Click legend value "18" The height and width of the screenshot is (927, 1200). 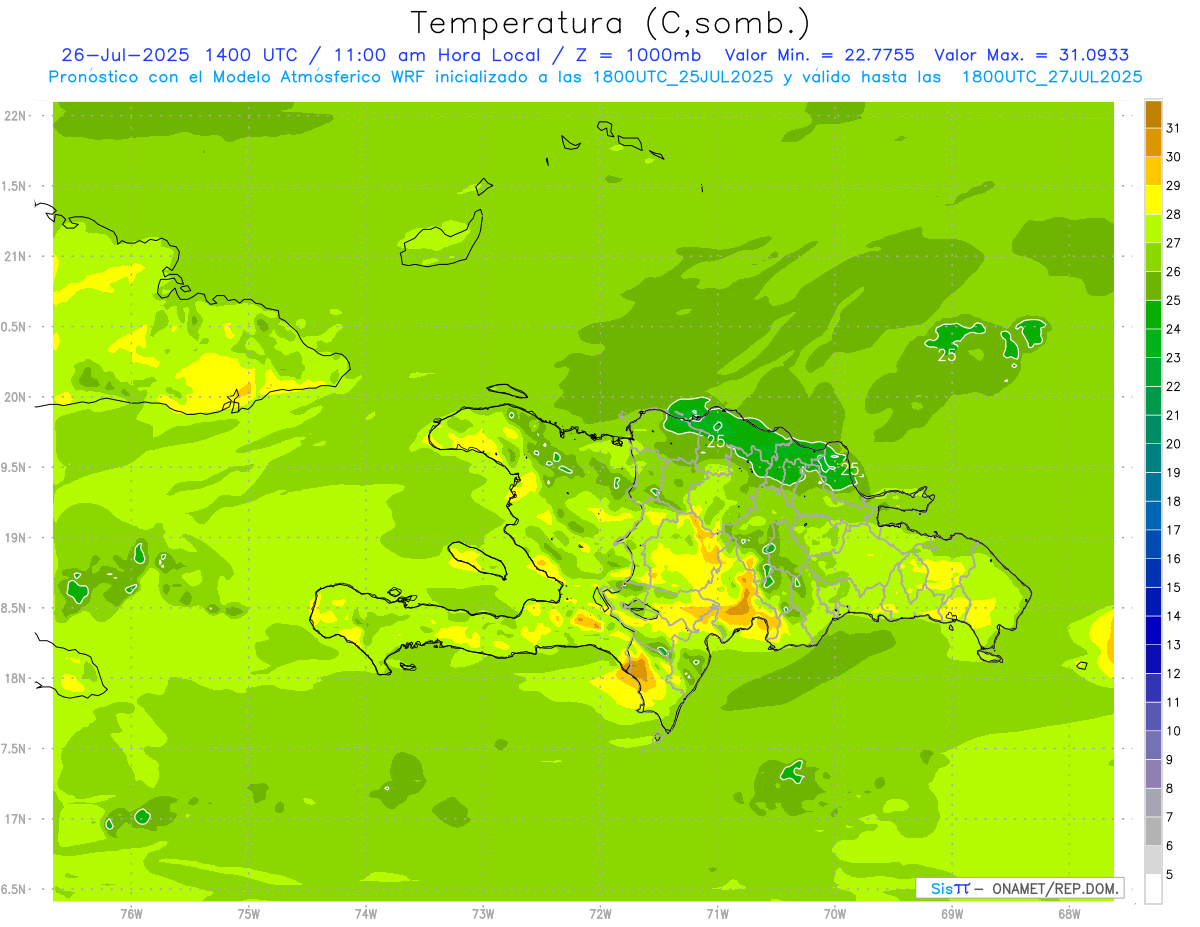pos(1174,501)
